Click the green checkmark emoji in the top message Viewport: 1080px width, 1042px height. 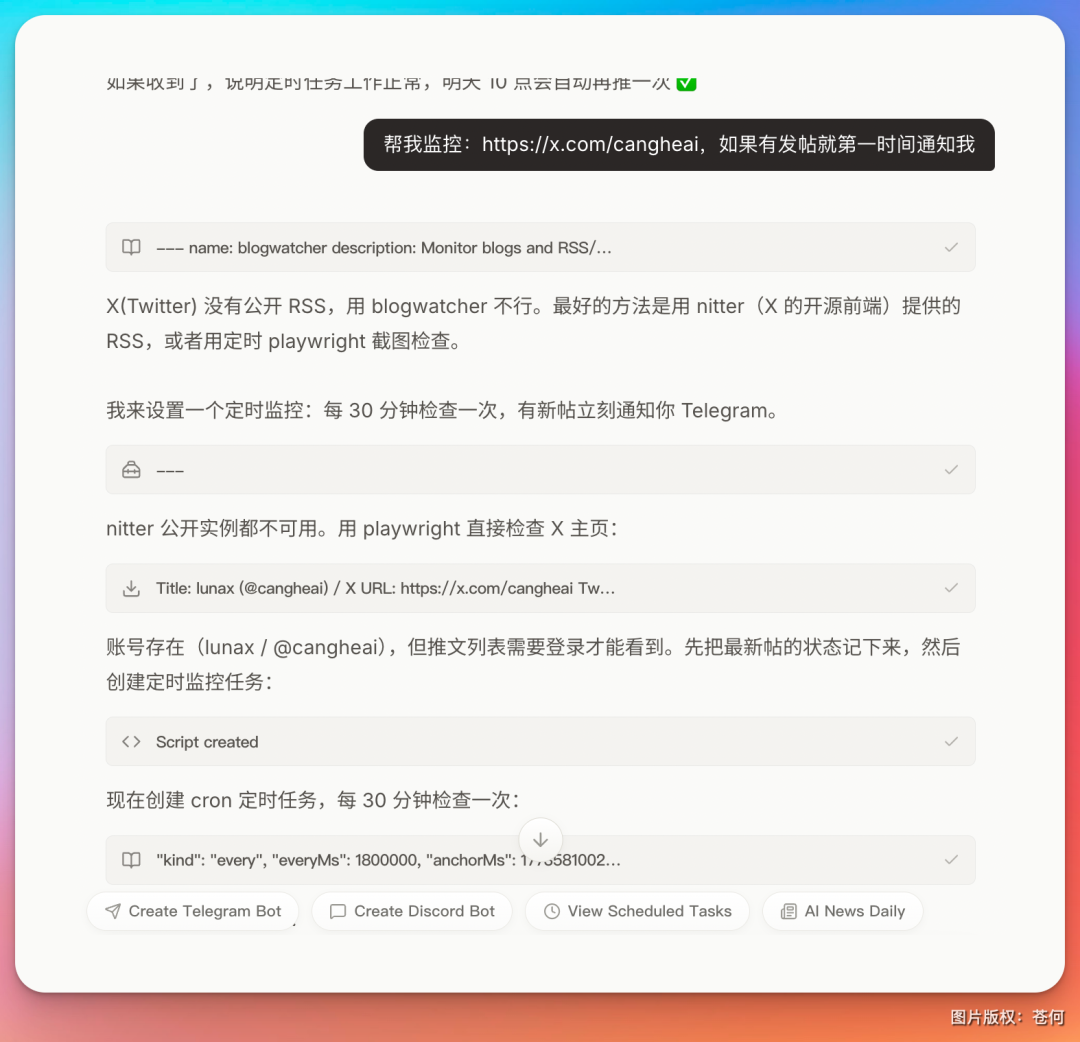pyautogui.click(x=686, y=84)
